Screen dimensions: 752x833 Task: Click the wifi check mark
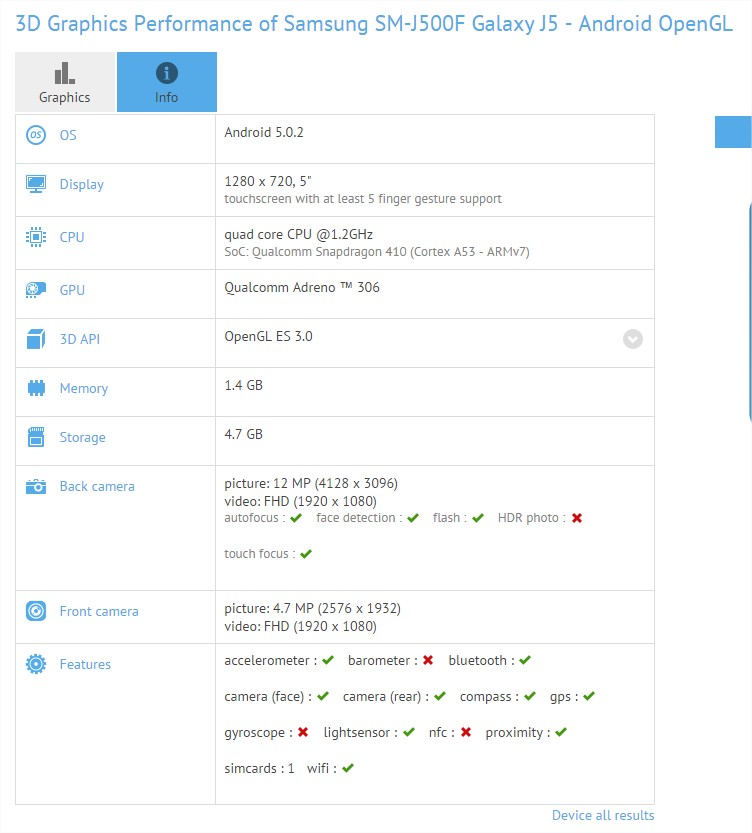[348, 768]
